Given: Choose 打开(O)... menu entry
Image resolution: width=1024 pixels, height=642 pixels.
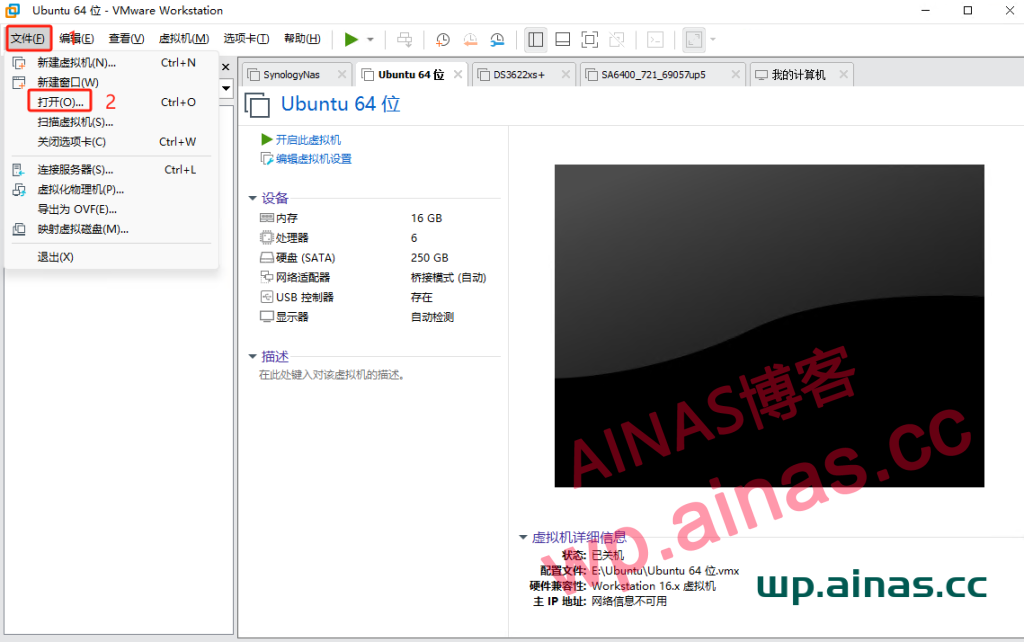Looking at the screenshot, I should pyautogui.click(x=111, y=102).
